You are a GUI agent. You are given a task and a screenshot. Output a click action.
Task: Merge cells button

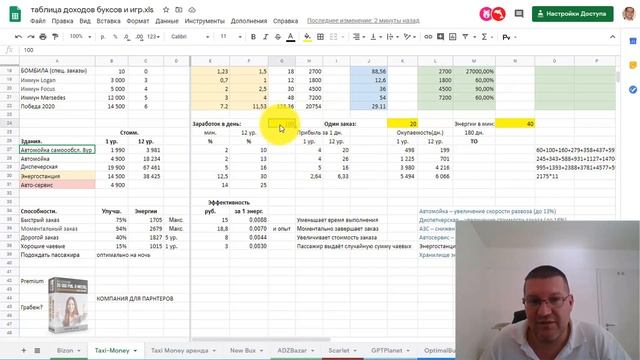(333, 37)
